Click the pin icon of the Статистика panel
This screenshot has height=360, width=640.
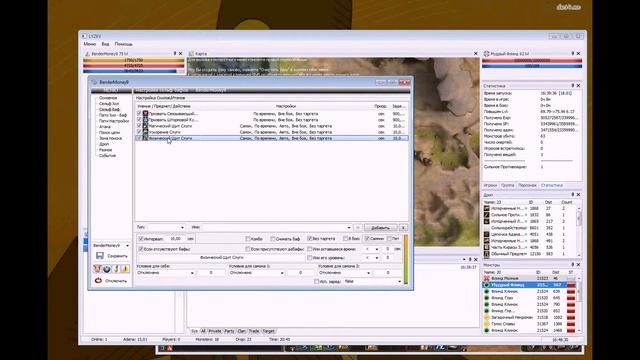pos(572,86)
